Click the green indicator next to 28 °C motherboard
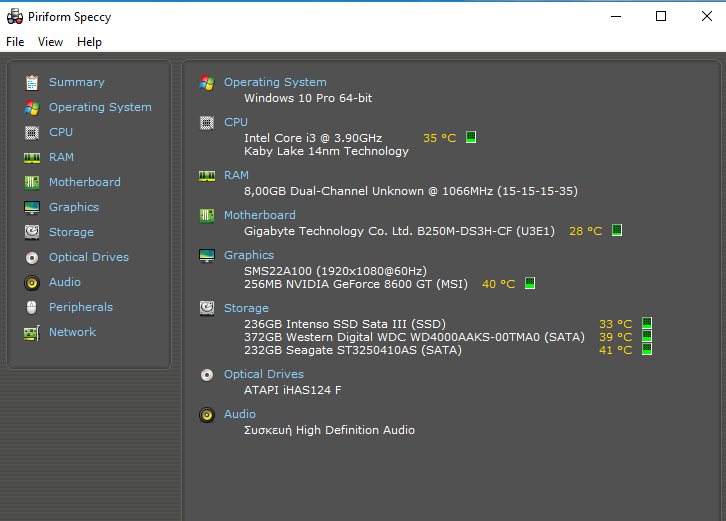 (617, 230)
